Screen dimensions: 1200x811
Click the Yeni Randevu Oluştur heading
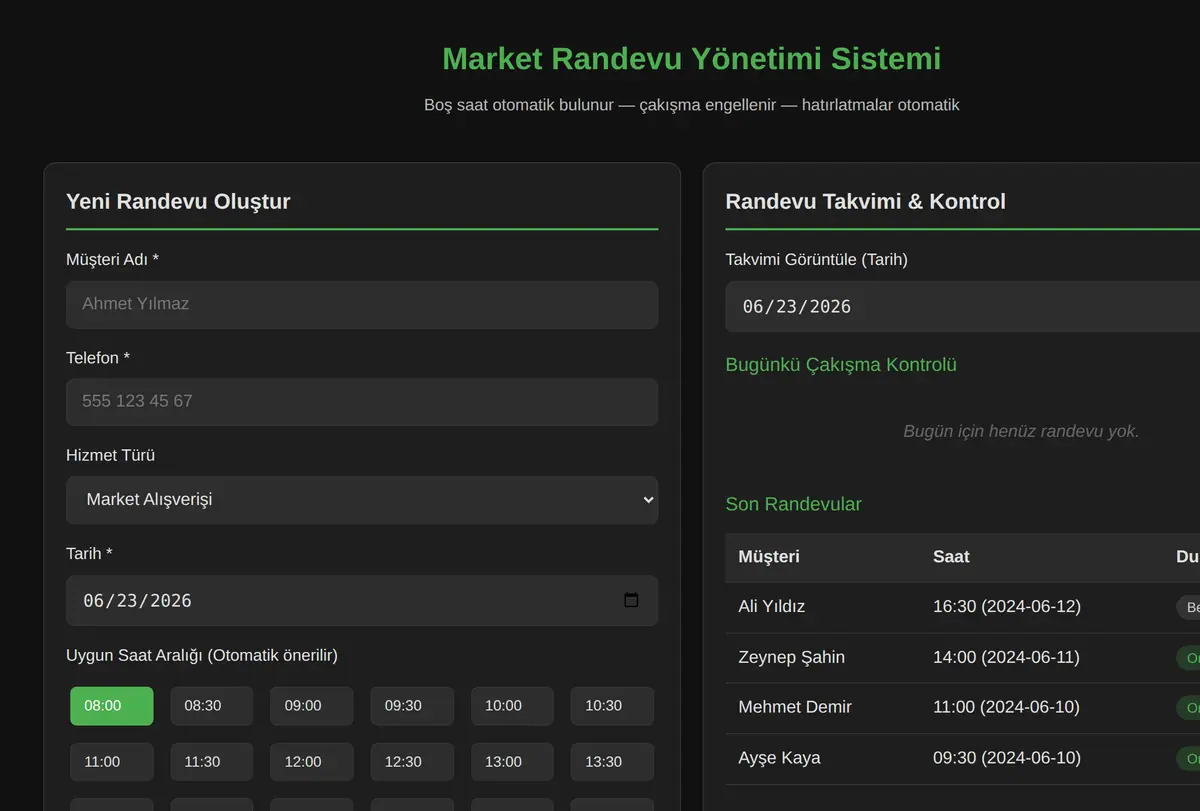pos(178,201)
